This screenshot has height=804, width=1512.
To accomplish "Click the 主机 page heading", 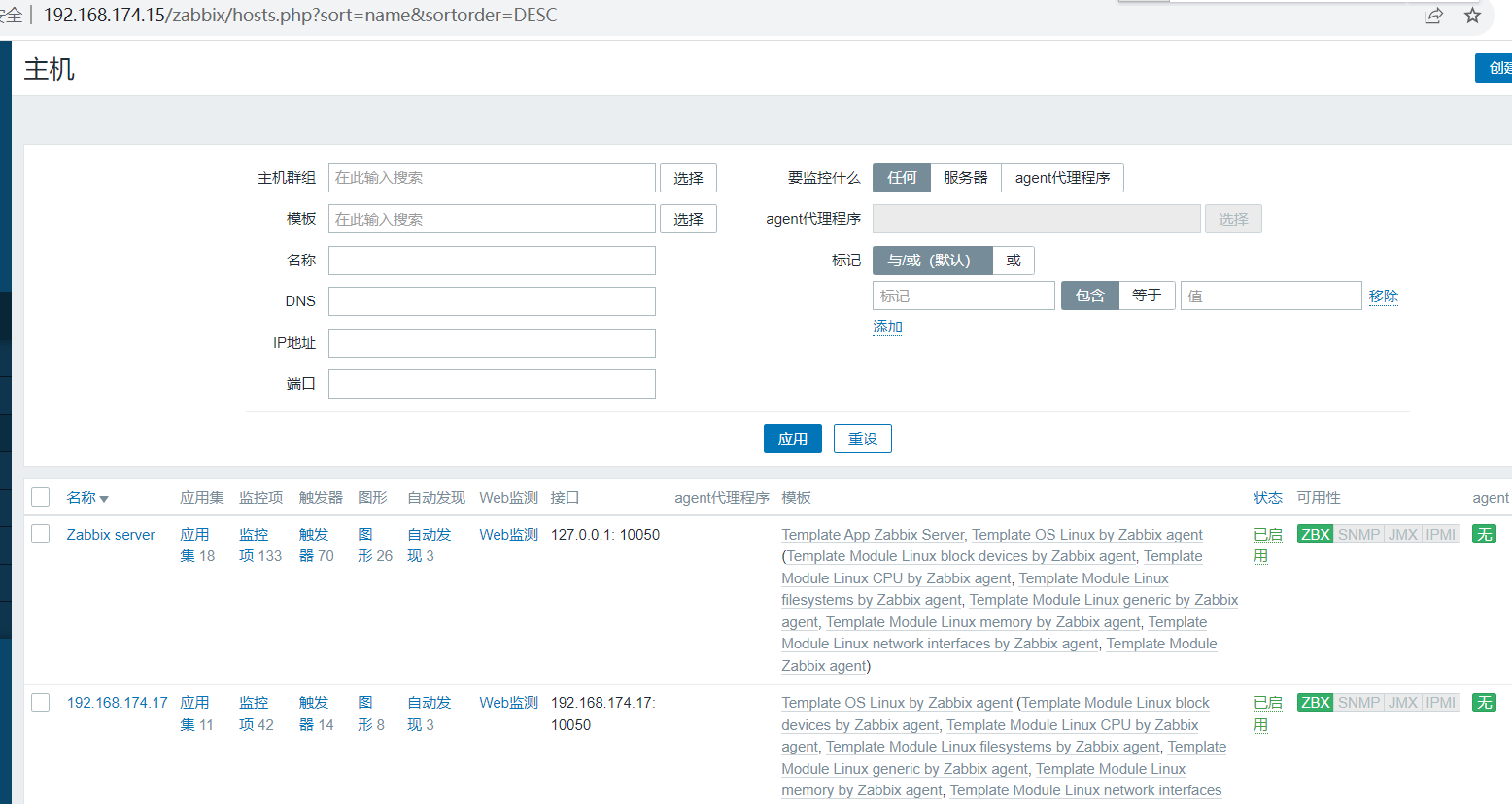I will 50,69.
